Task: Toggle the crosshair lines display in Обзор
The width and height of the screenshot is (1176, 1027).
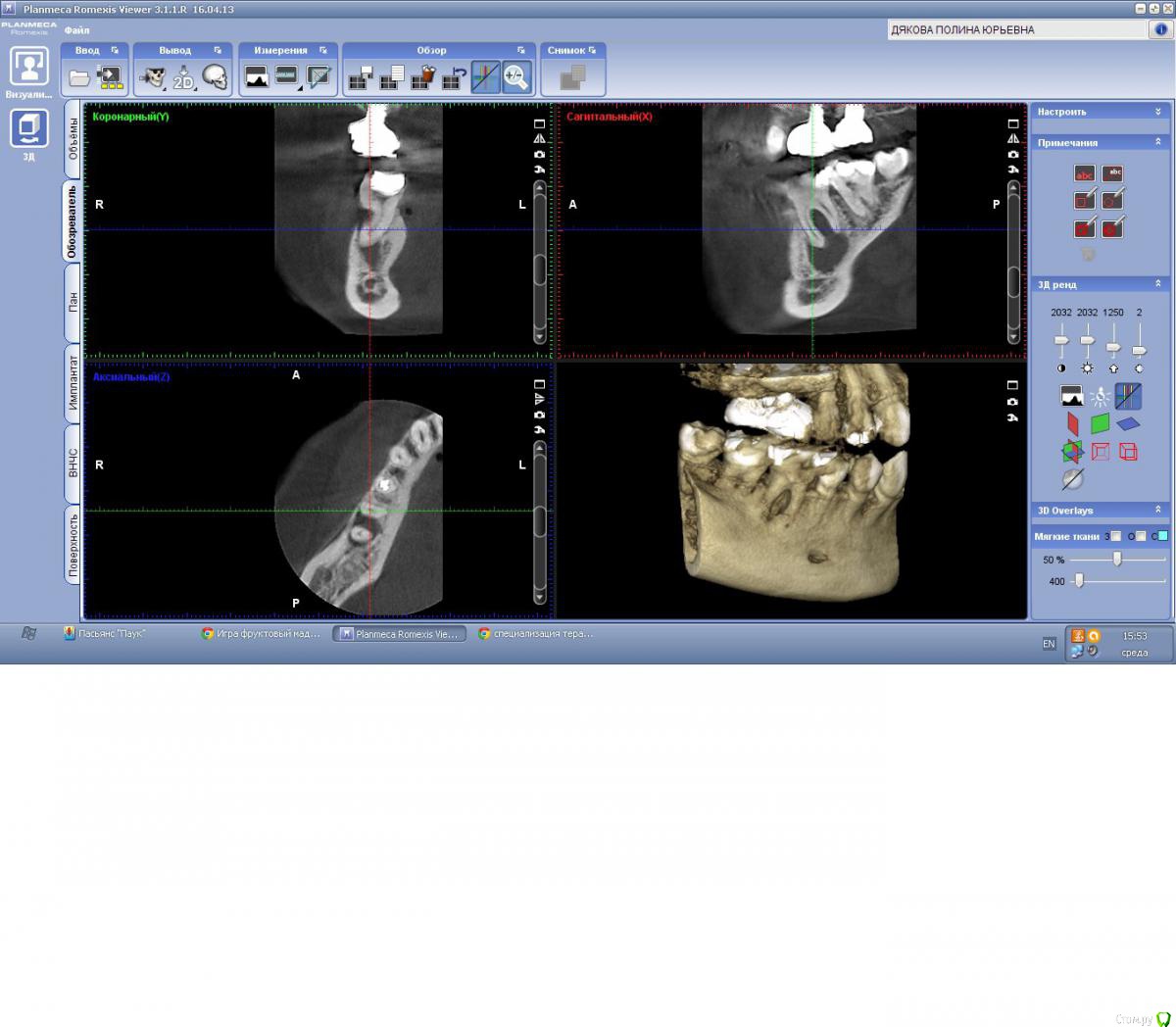Action: click(x=485, y=76)
